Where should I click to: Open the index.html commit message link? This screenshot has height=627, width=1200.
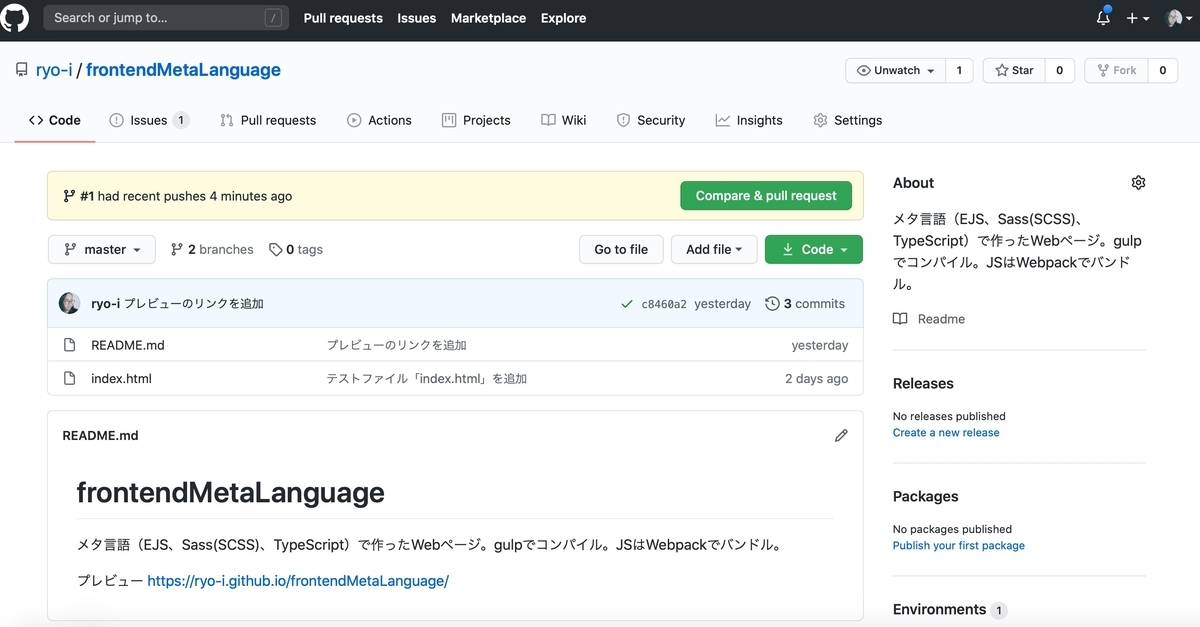click(427, 379)
